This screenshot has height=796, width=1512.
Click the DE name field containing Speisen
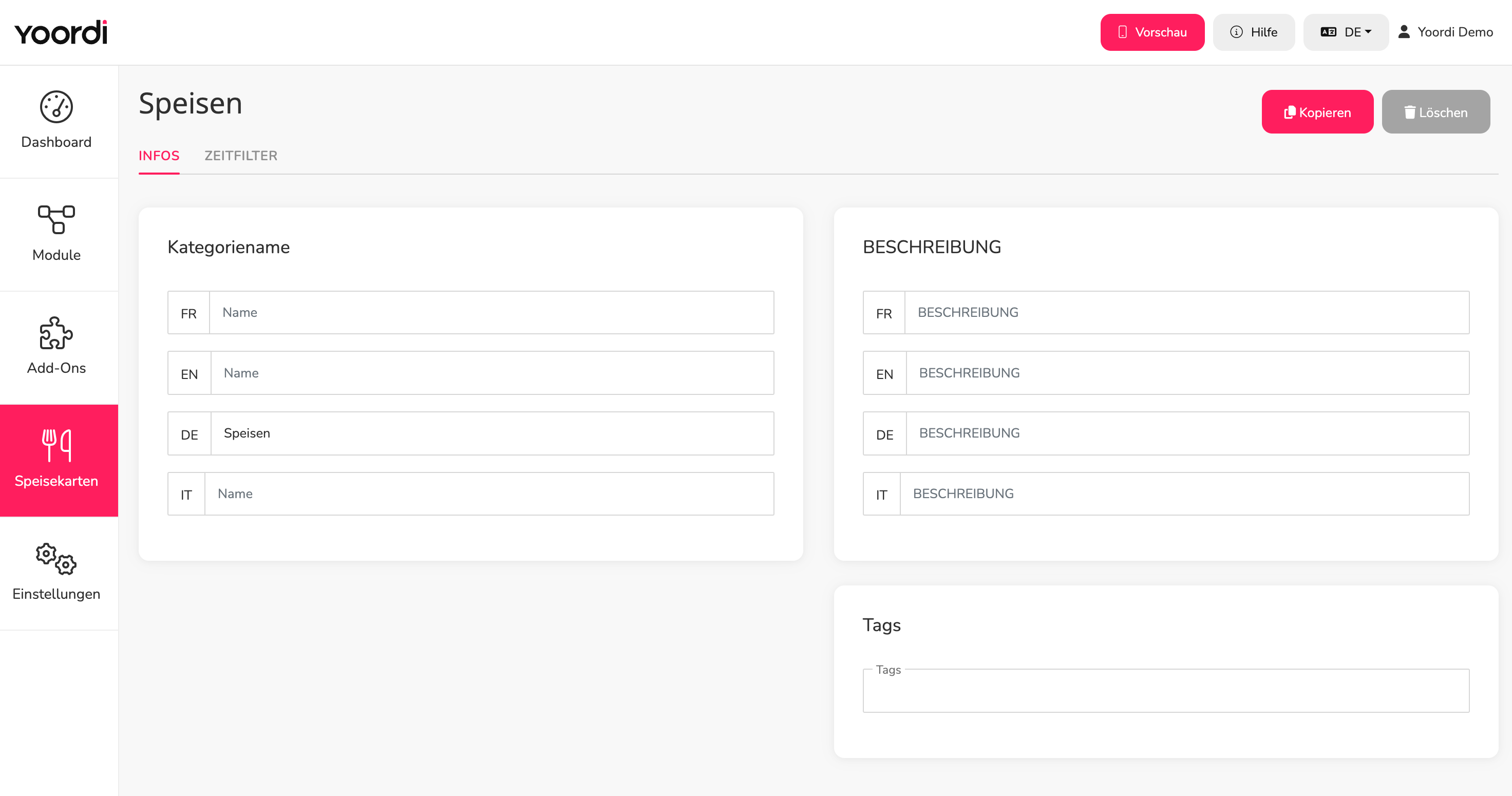[x=493, y=433]
